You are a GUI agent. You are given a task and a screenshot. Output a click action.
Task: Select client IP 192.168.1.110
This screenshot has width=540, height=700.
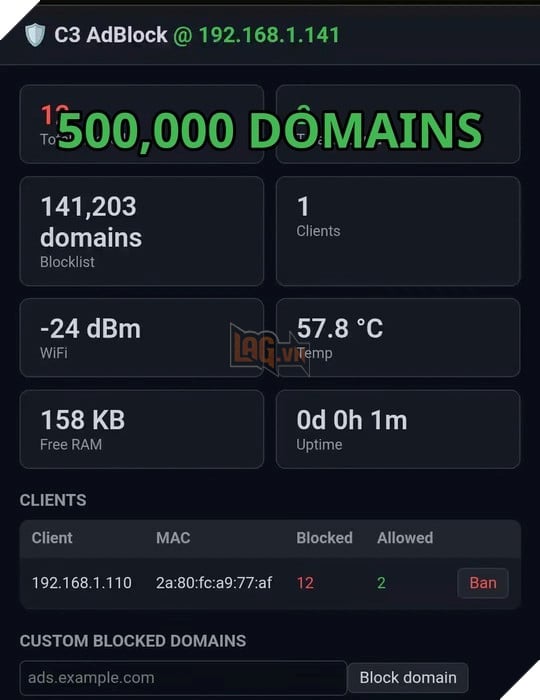82,583
